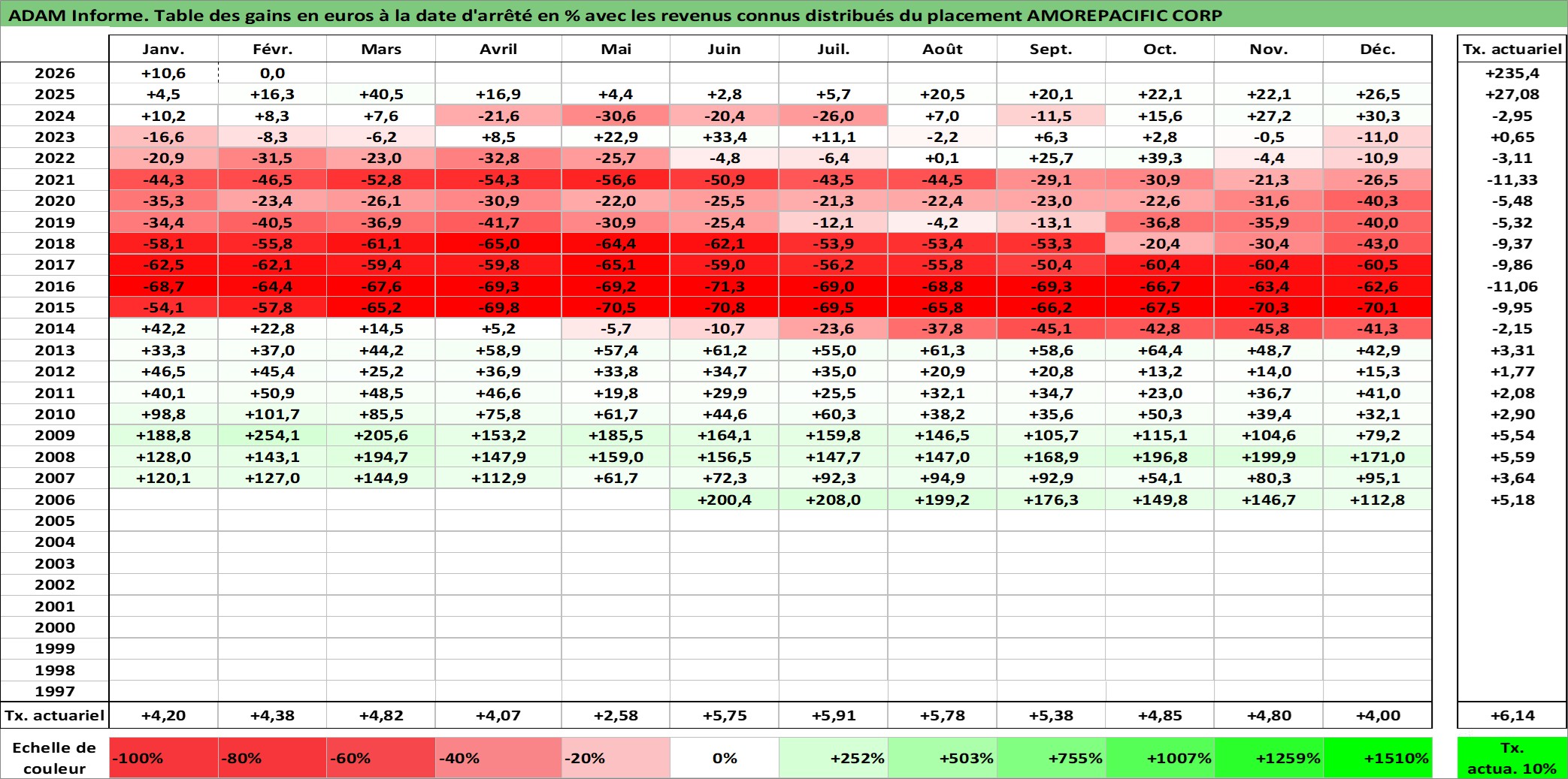Select the 2023 June value '+33,4'

pos(725,137)
